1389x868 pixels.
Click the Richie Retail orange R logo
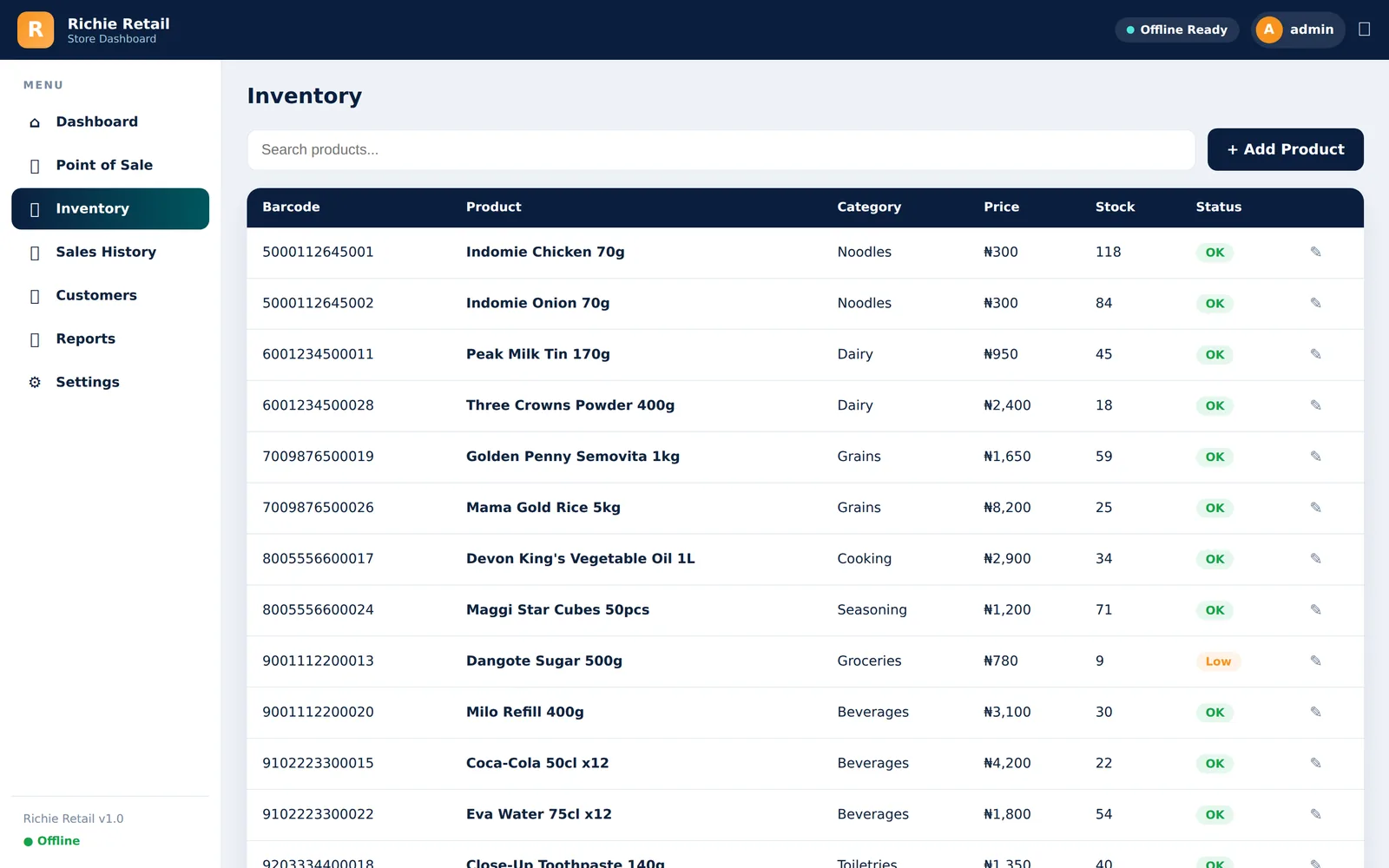pyautogui.click(x=36, y=30)
